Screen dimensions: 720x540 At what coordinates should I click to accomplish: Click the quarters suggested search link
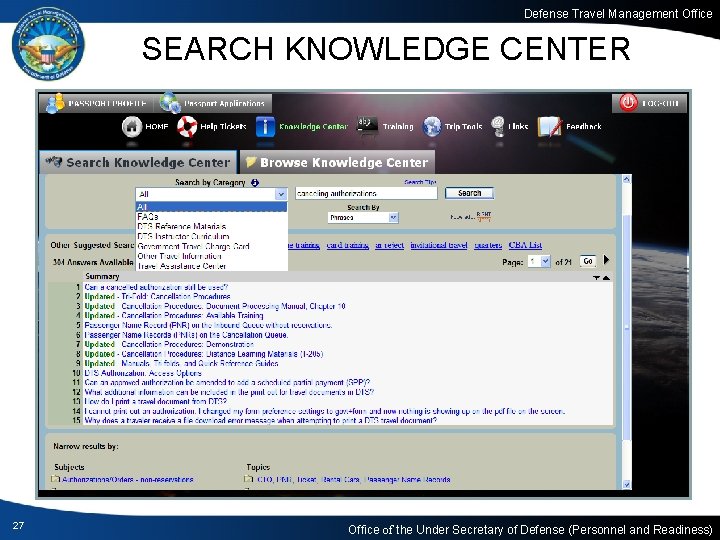(488, 245)
